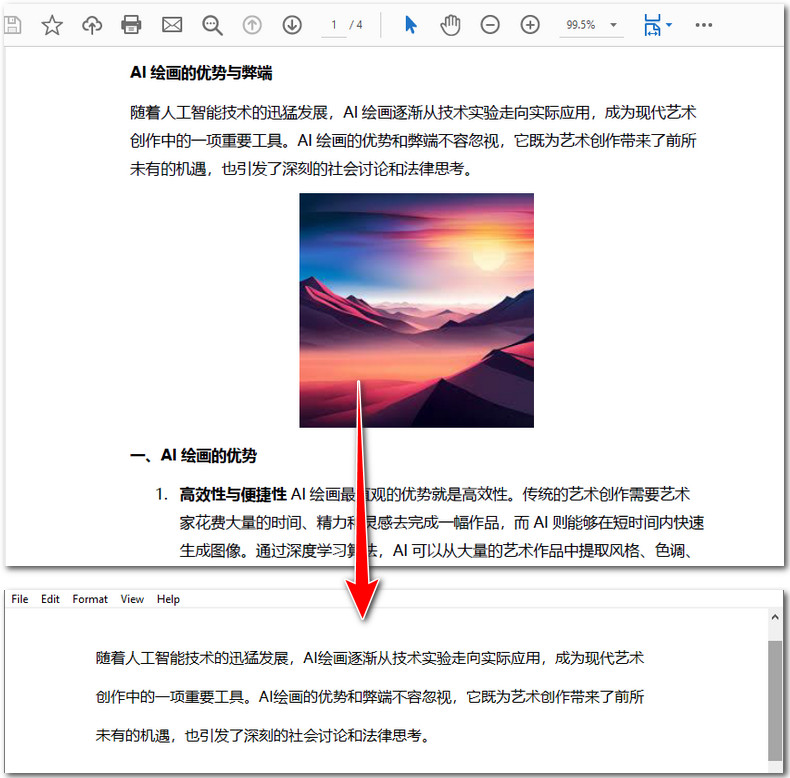Click the title 'AI 绘画的优势与弊端'

(201, 73)
